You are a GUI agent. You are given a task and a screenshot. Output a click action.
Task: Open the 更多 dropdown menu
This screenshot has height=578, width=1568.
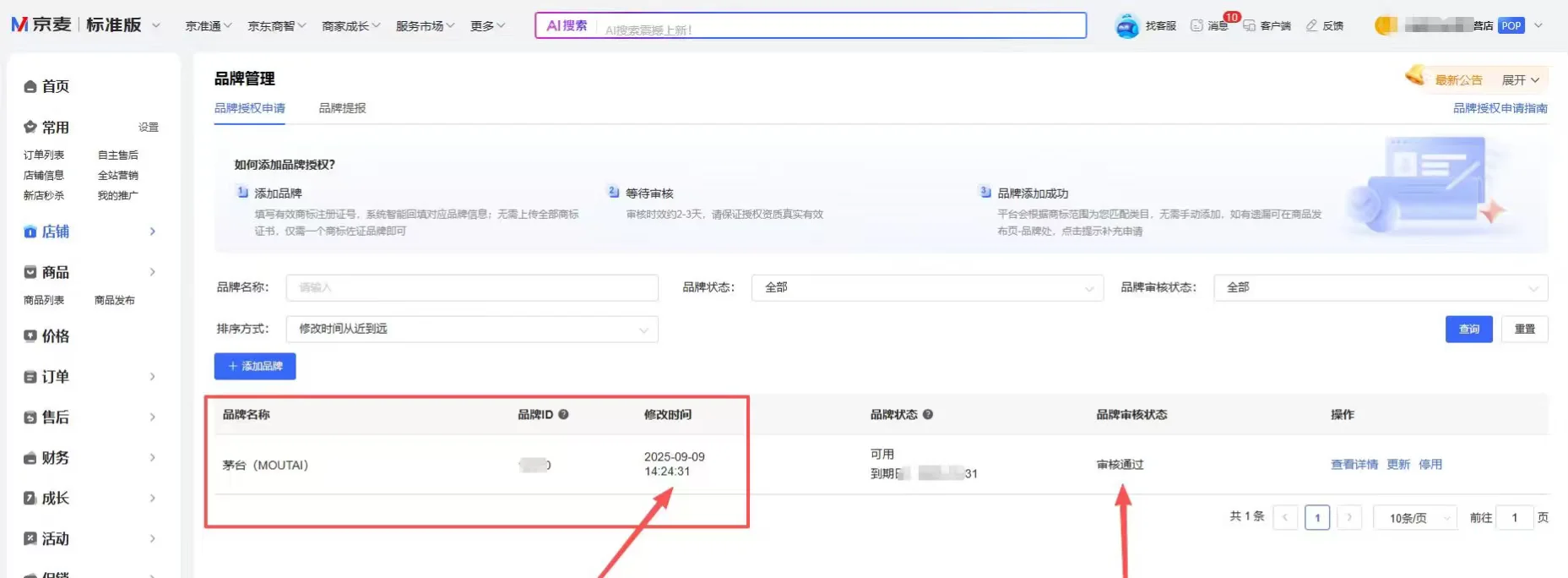tap(488, 26)
